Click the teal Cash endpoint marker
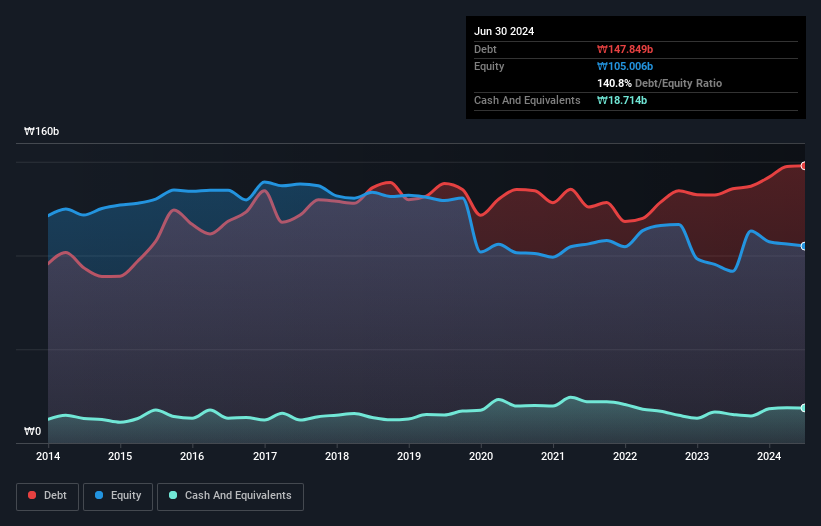The image size is (821, 526). tap(804, 408)
